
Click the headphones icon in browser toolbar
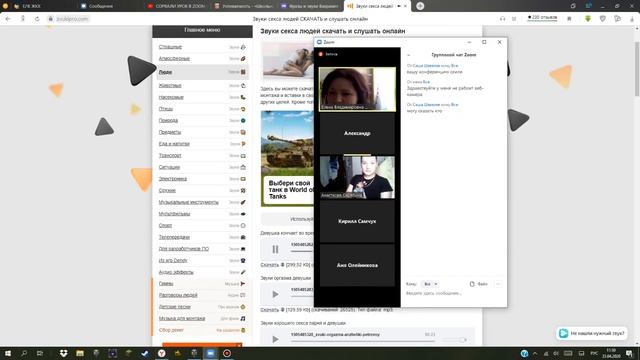point(502,19)
